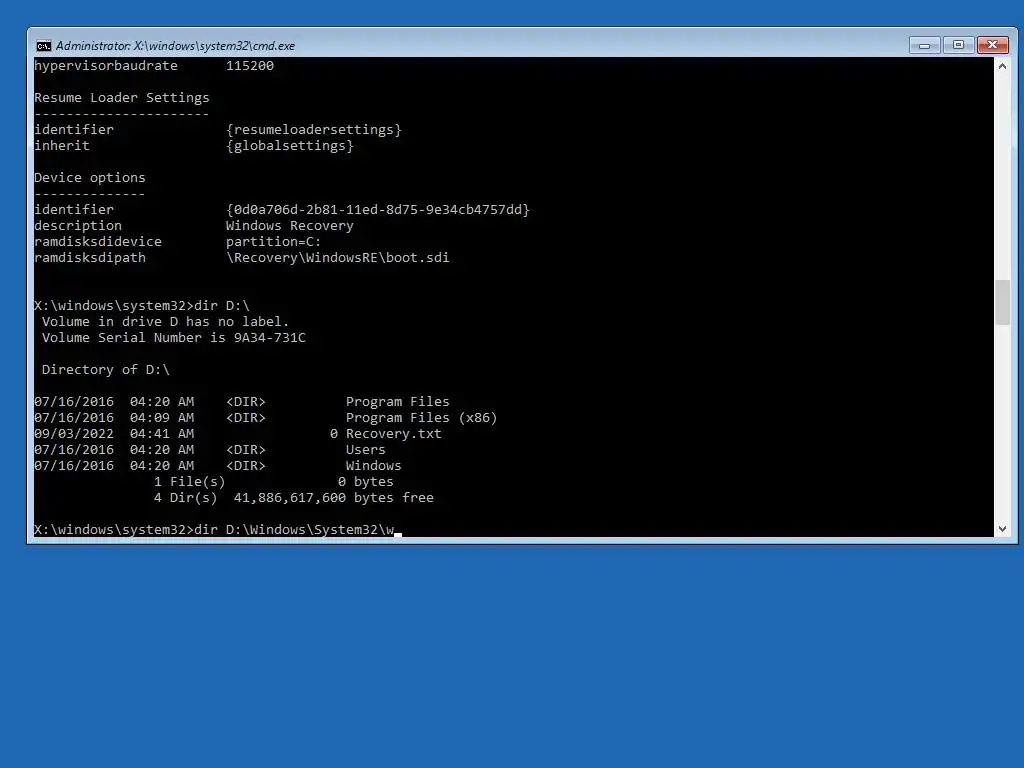
Task: Close the Administrator cmd.exe window
Action: [x=992, y=45]
